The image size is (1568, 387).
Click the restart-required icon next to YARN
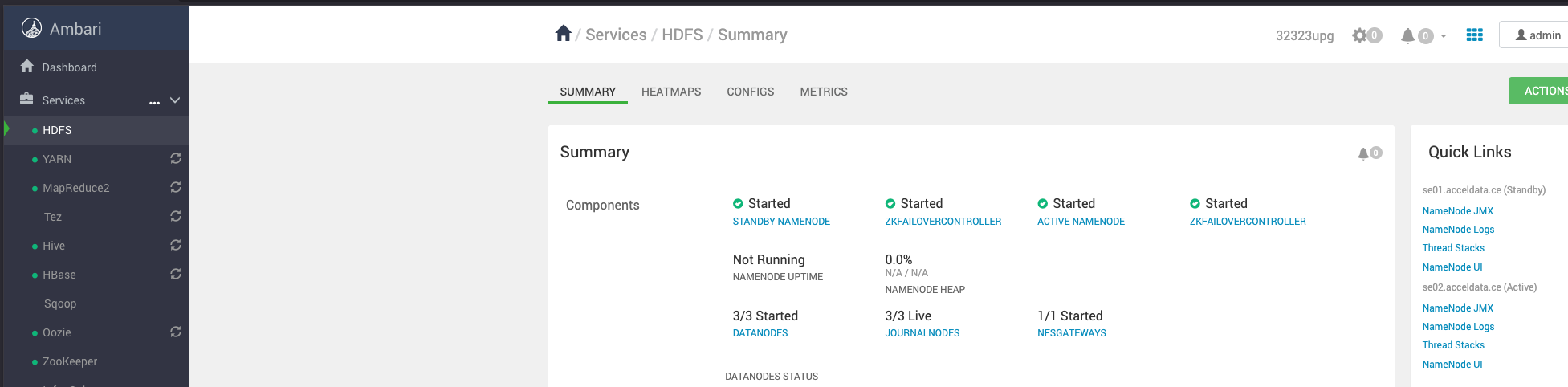175,159
